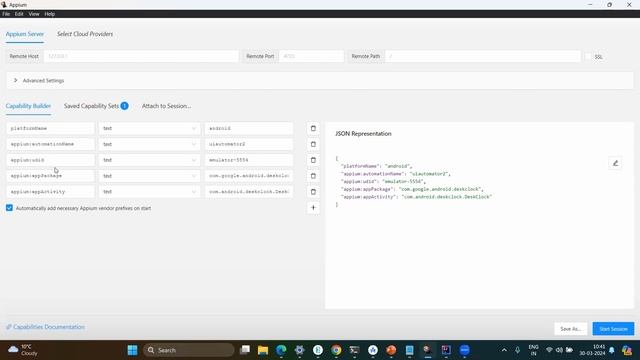Click the value field containing emulator-5554
The height and width of the screenshot is (360, 640).
click(249, 160)
